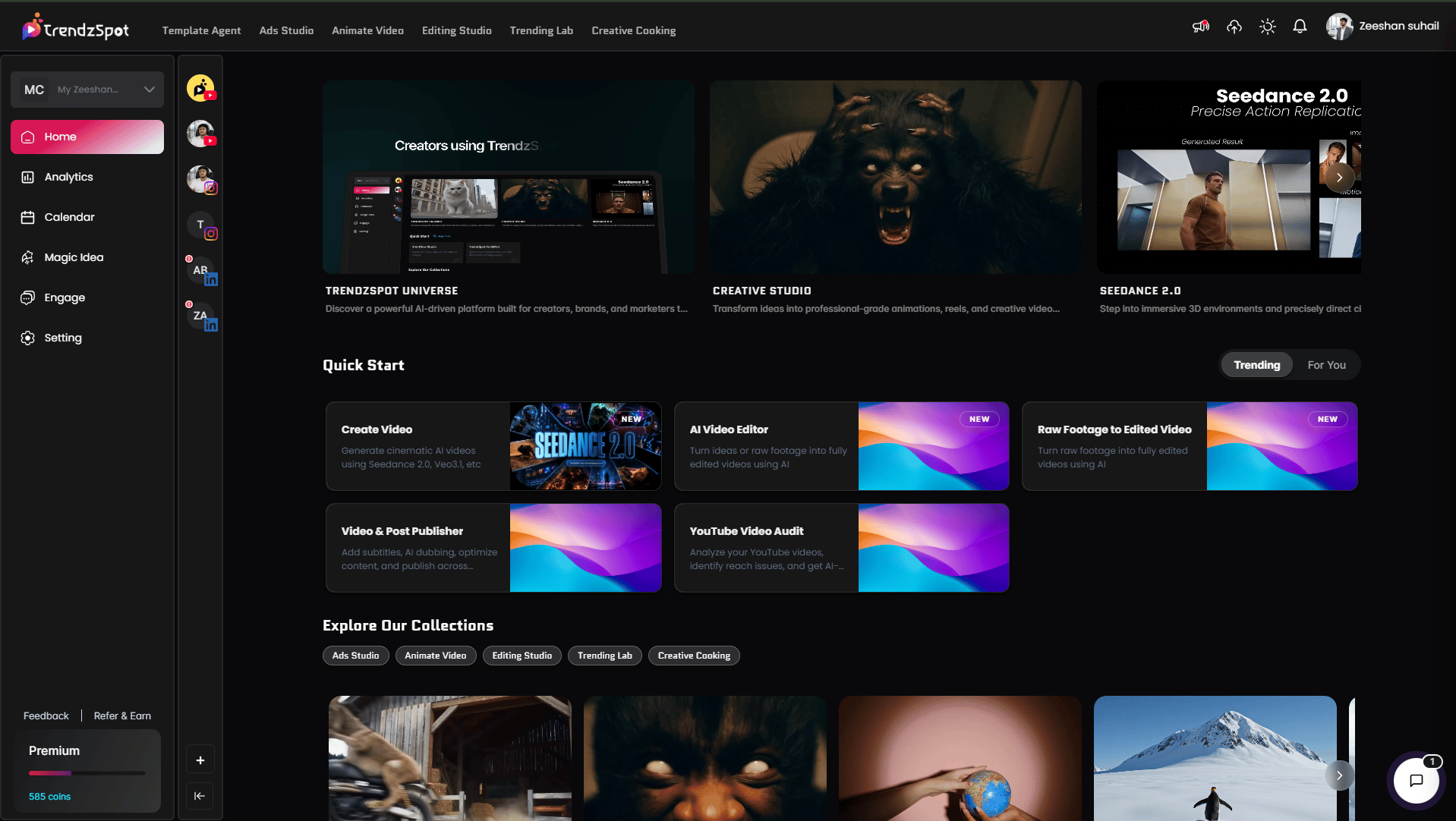The height and width of the screenshot is (821, 1456).
Task: Filter collections by Ads Studio chip
Action: point(355,656)
